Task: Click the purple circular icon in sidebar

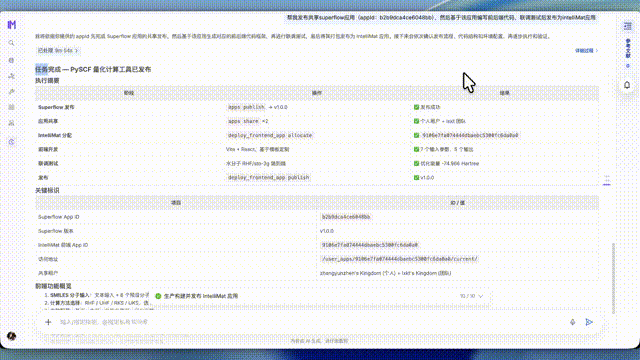Action: pyautogui.click(x=11, y=142)
